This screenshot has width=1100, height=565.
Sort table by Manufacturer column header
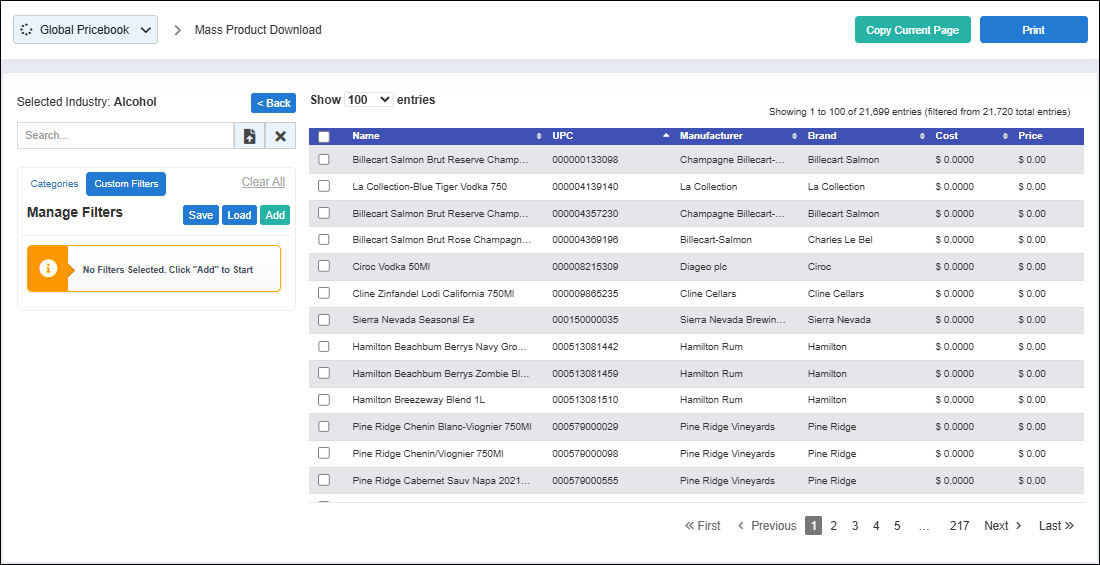coord(711,136)
